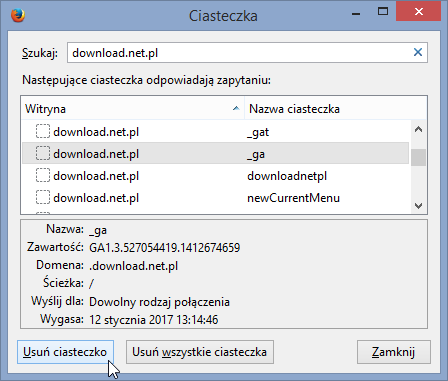
Task: Click the download.net.pl site in downloadnetpl row
Action: (96, 176)
